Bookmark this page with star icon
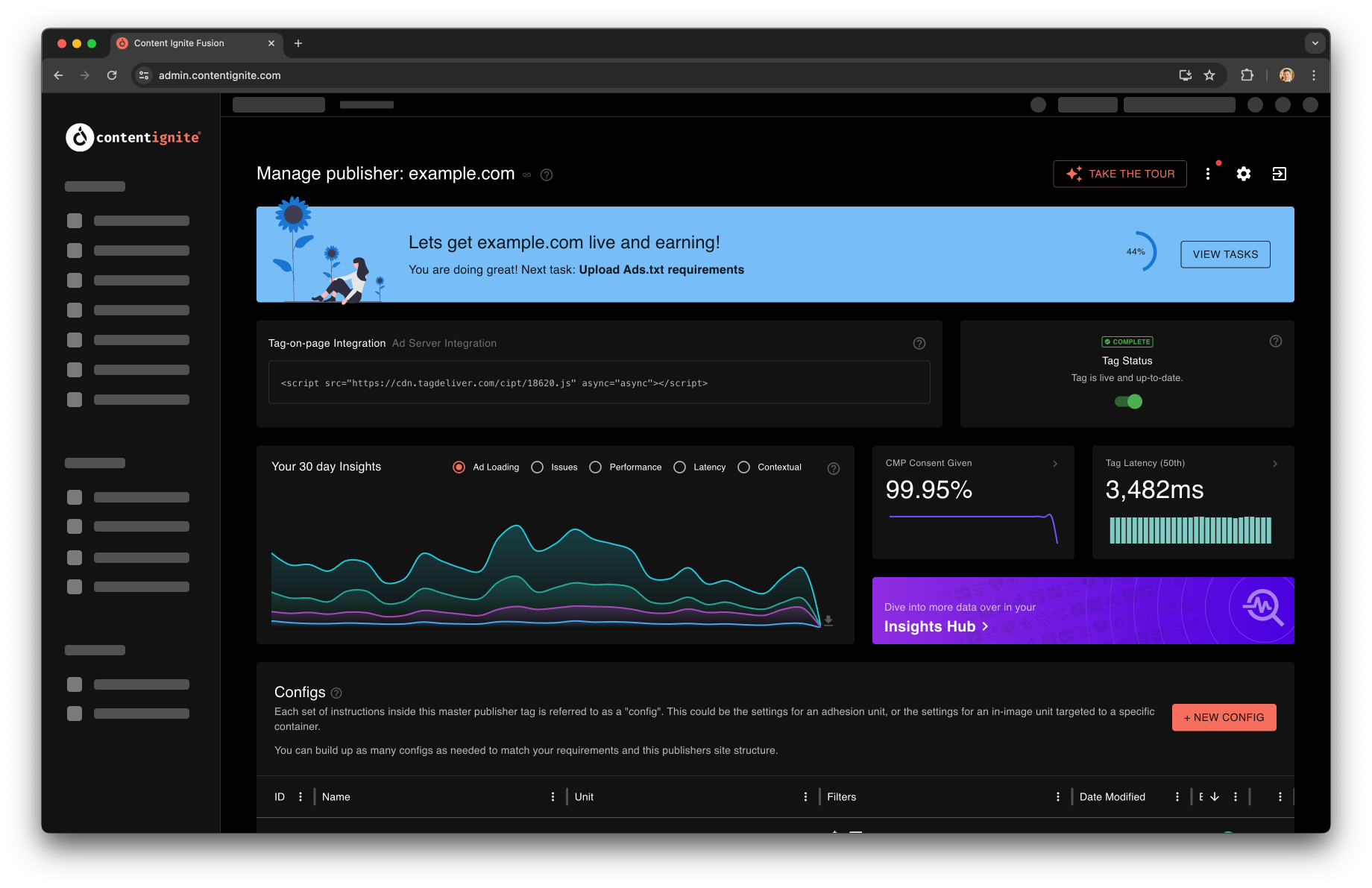Image resolution: width=1372 pixels, height=888 pixels. click(1209, 75)
